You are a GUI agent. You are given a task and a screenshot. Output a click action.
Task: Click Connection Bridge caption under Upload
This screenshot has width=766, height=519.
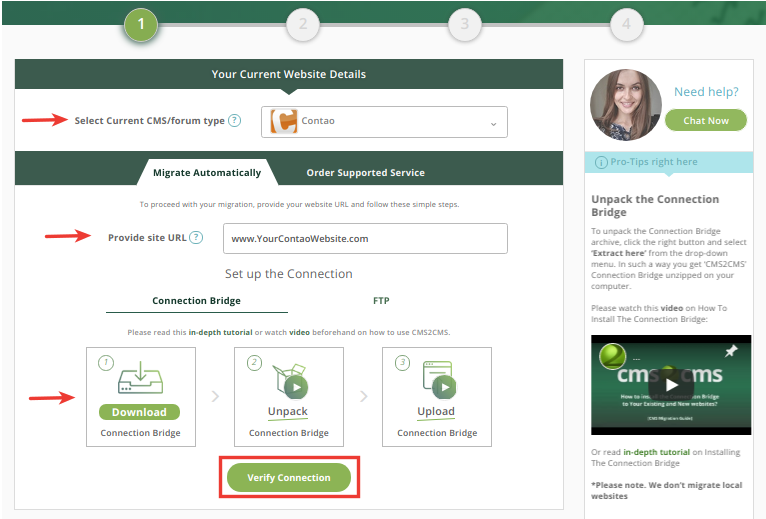pos(437,433)
